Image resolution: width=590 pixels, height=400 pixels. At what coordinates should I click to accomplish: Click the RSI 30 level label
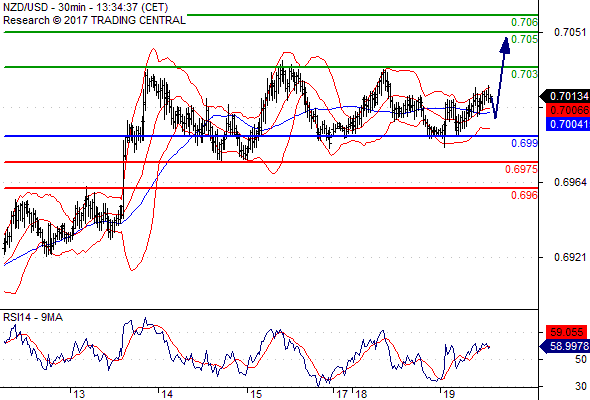[x=581, y=386]
